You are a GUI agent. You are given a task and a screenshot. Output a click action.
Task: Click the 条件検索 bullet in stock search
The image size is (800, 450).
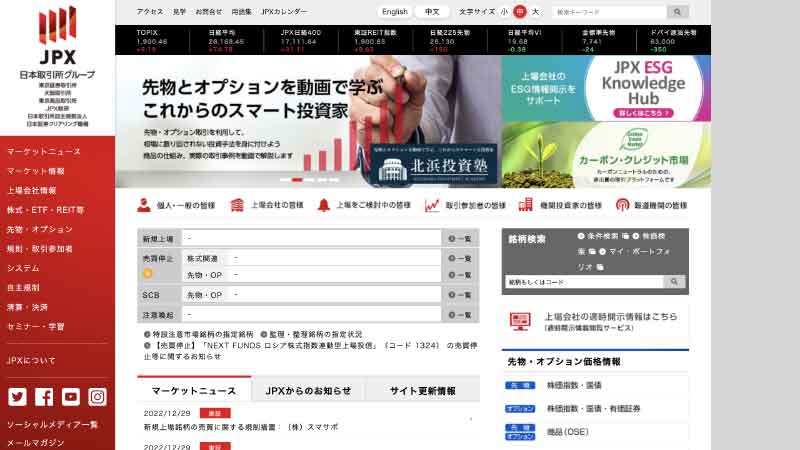581,236
